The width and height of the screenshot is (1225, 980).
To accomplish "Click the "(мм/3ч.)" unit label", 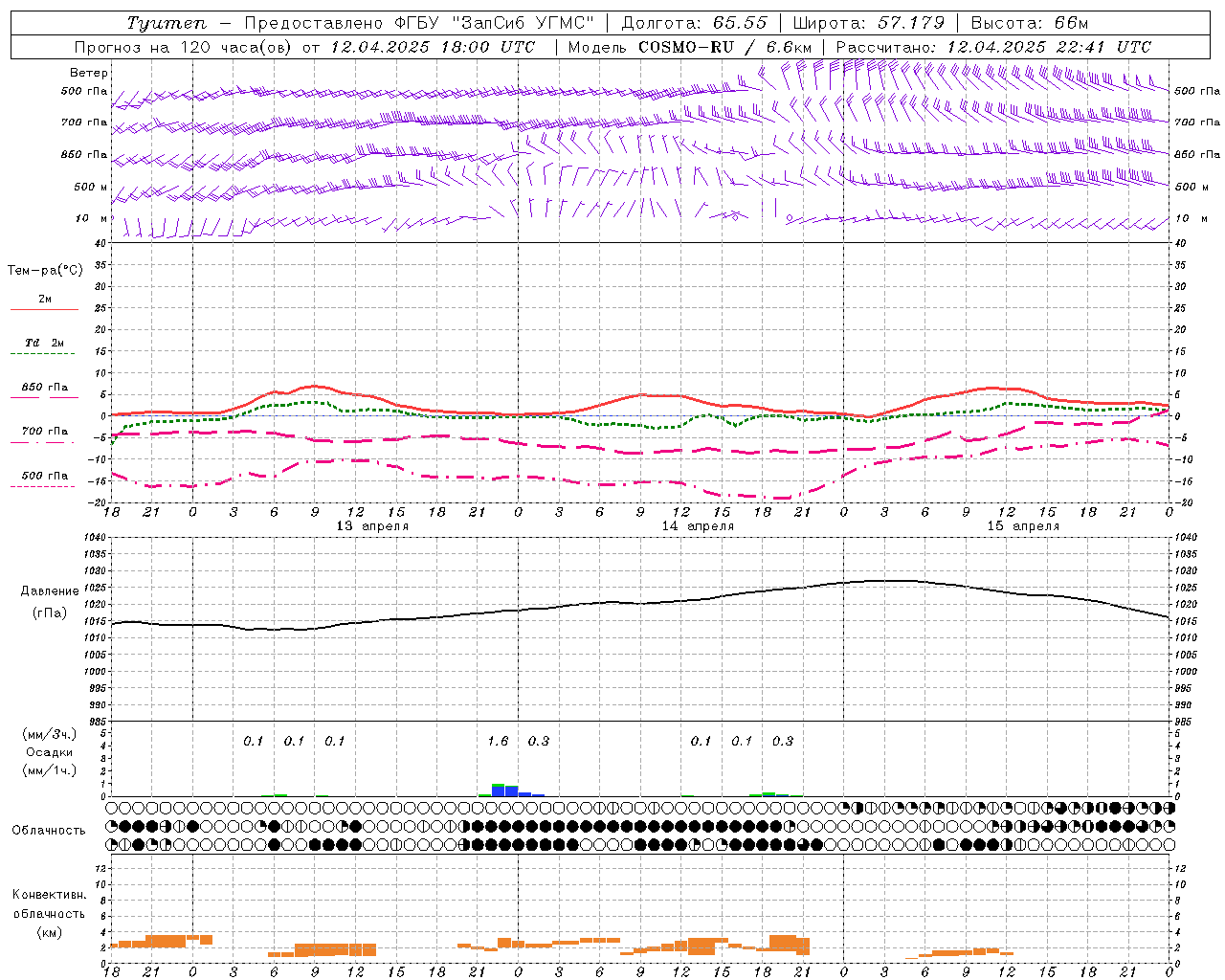I will pos(50,734).
